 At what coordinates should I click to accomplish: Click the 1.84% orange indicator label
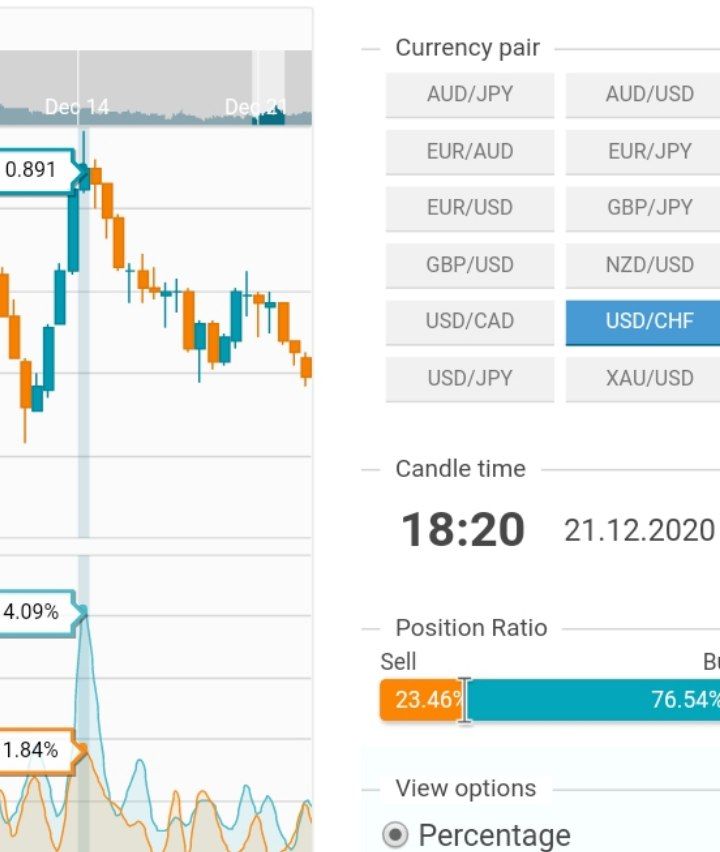pyautogui.click(x=32, y=750)
